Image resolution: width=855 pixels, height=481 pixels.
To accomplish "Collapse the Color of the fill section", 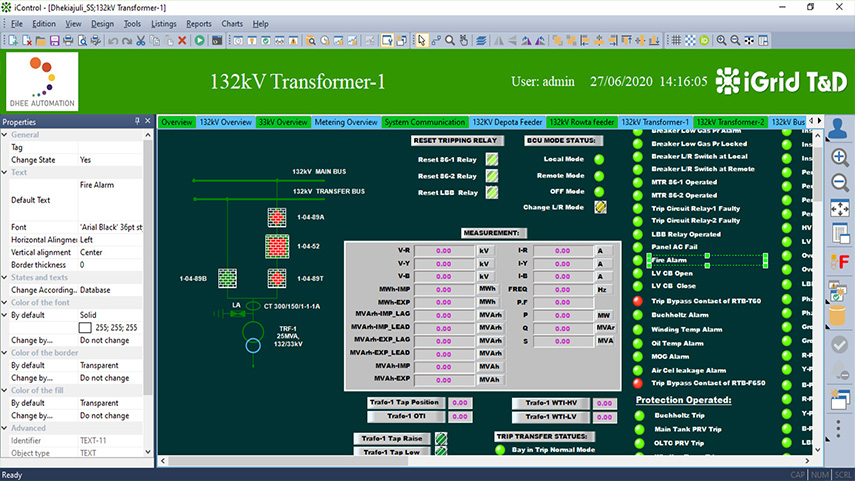I will point(5,390).
